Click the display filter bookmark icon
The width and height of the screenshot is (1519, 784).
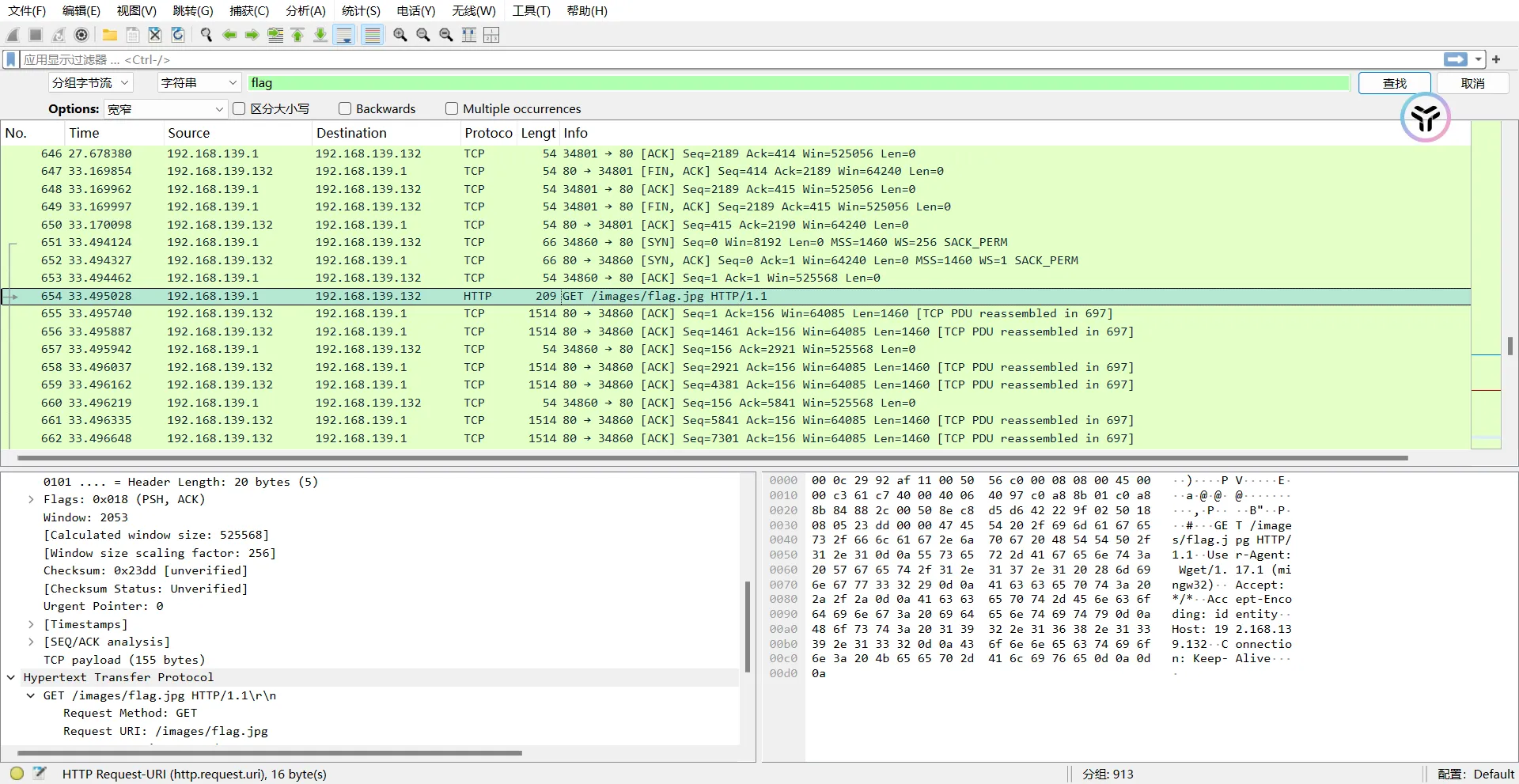11,59
